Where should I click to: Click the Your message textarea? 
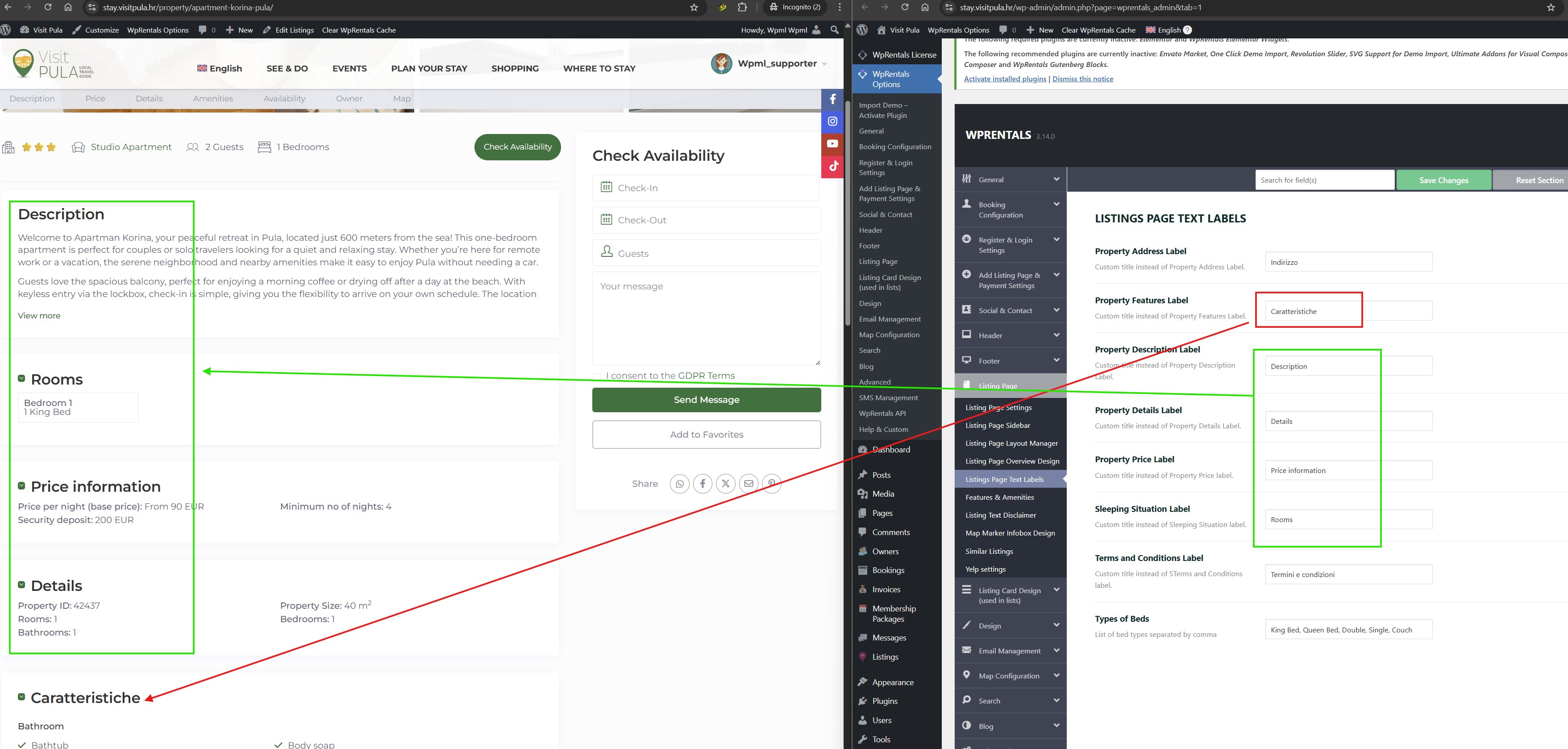[x=706, y=318]
